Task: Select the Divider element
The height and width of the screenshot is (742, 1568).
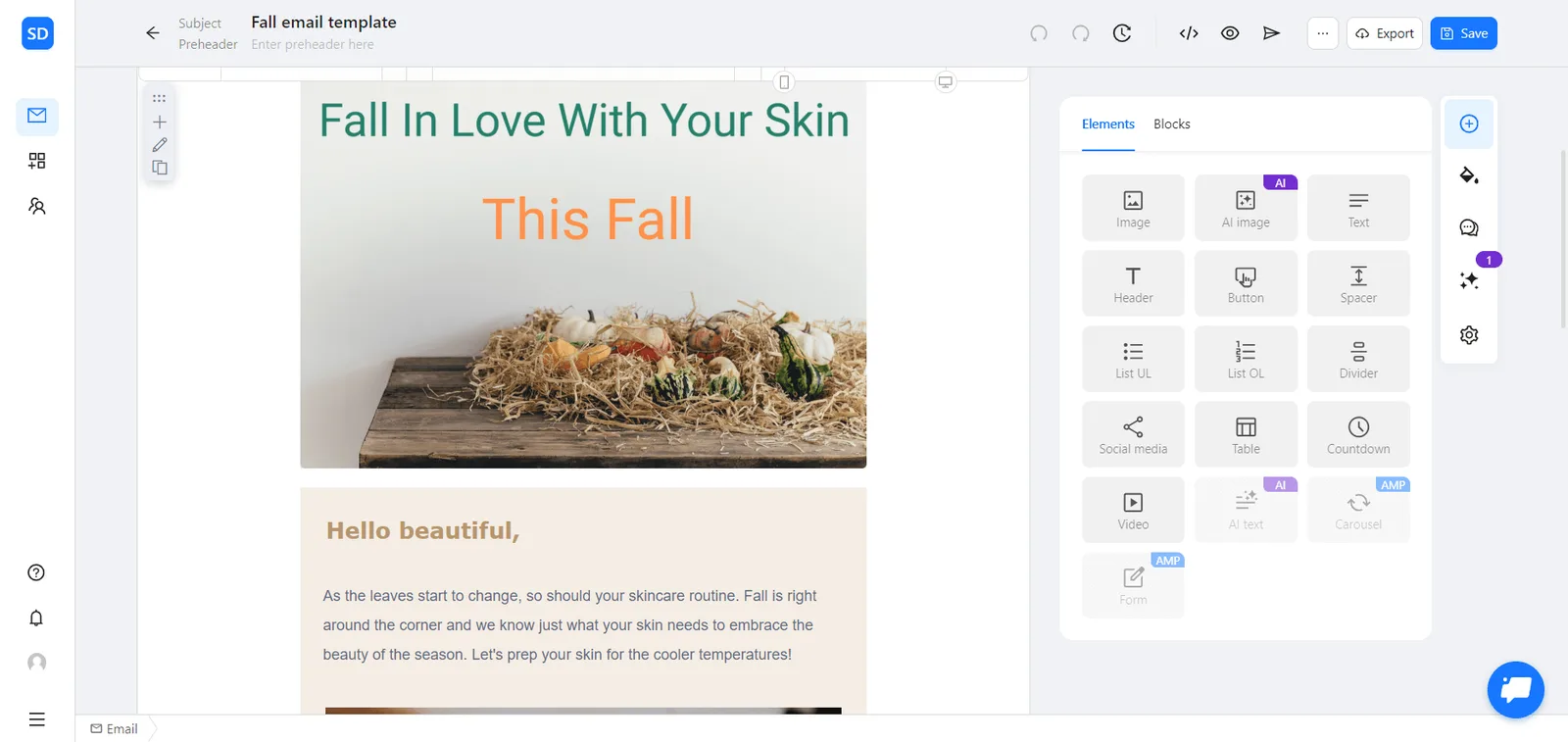Action: pyautogui.click(x=1358, y=359)
